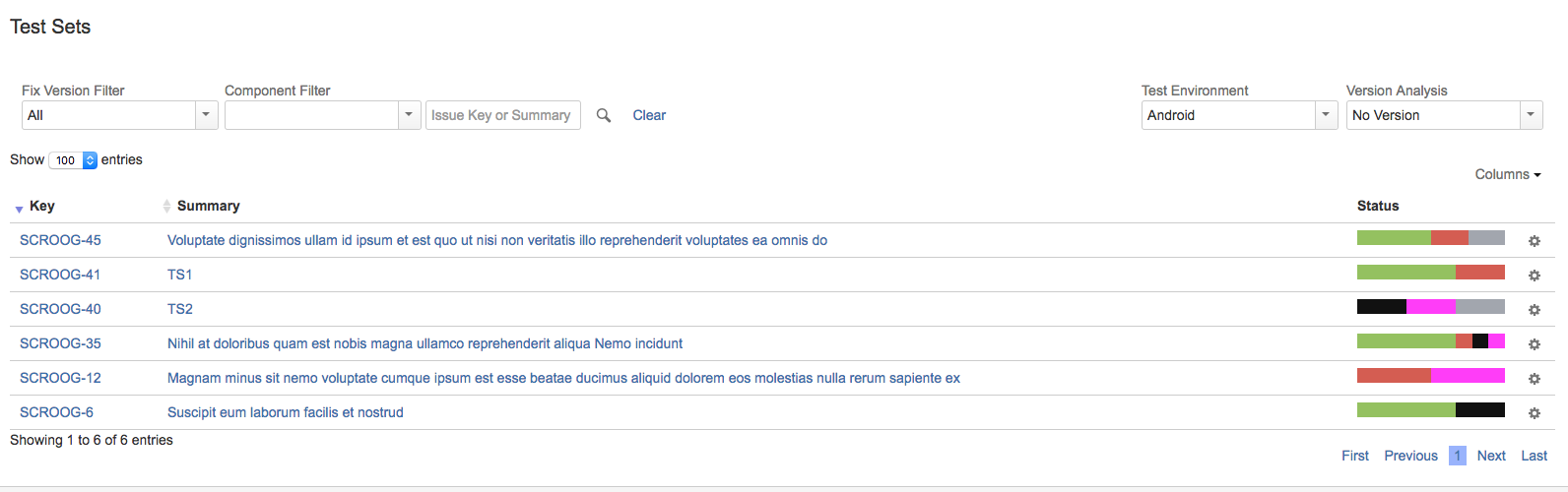Click the SCROOG-40 status progress bar
This screenshot has height=492, width=1568.
[1431, 307]
